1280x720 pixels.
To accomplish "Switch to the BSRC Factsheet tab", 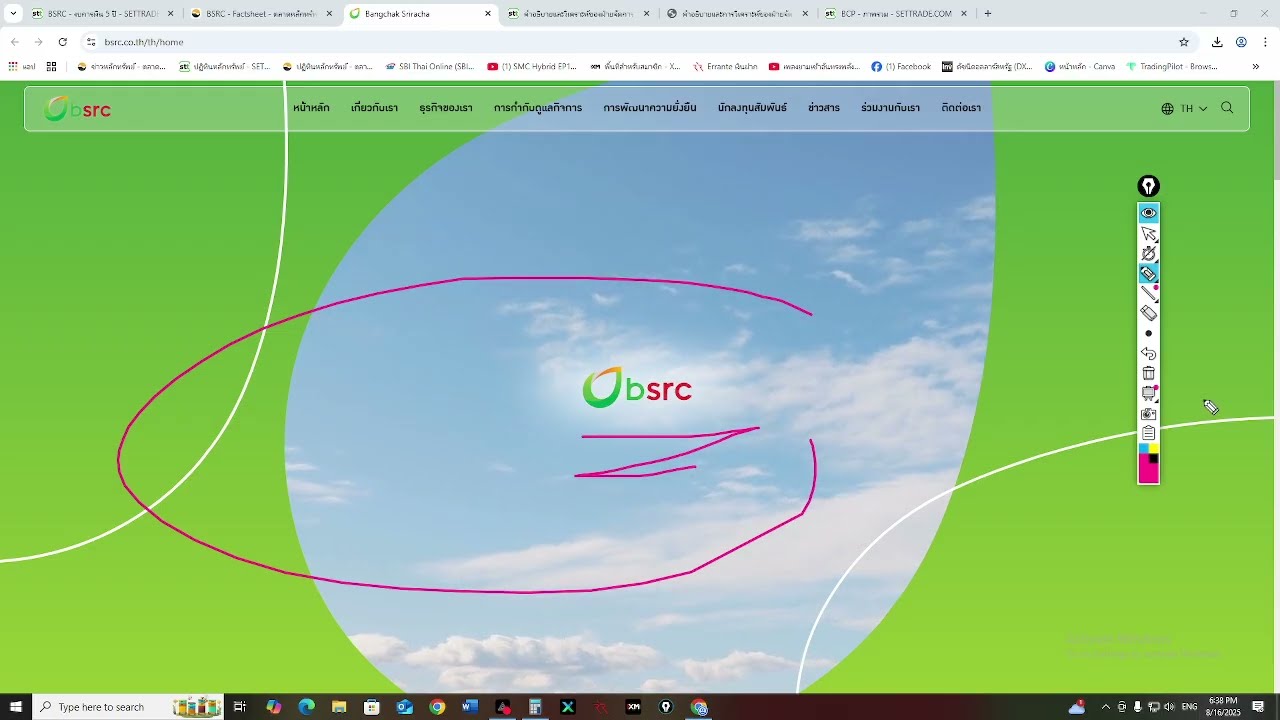I will click(262, 14).
